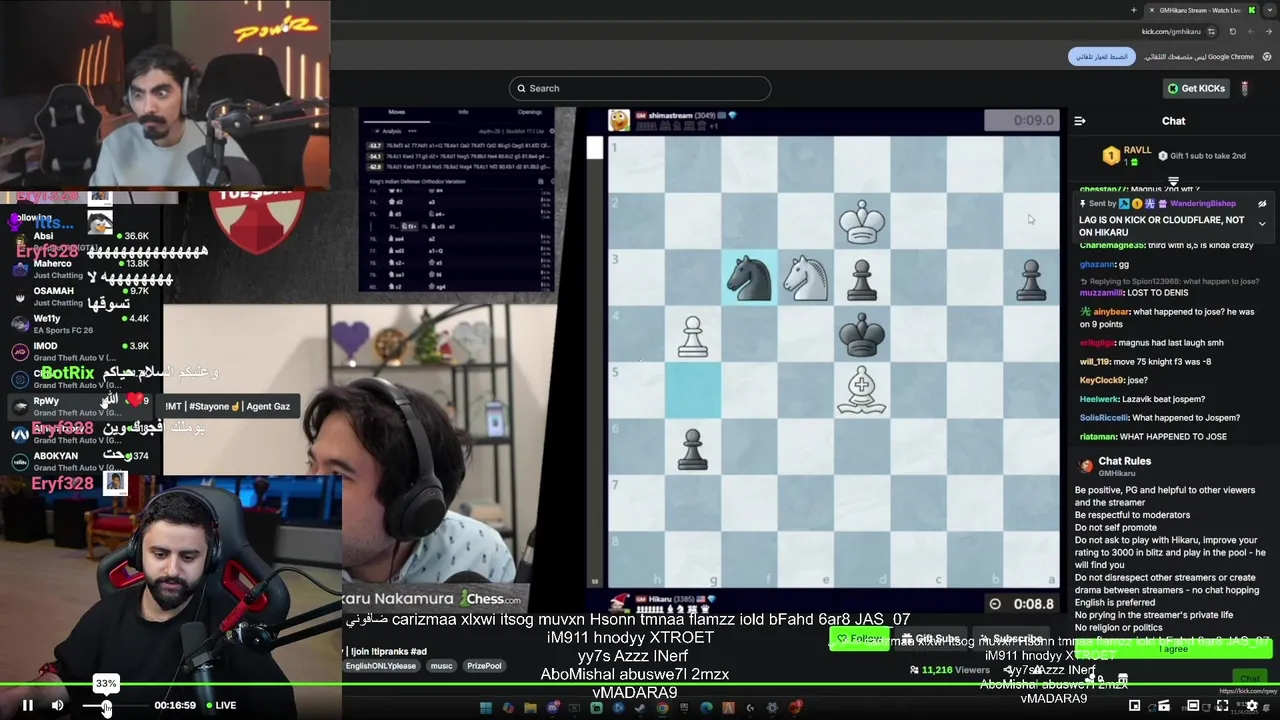Image resolution: width=1280 pixels, height=720 pixels.
Task: Click WanderingBishop username in pinned message
Action: pyautogui.click(x=1203, y=203)
